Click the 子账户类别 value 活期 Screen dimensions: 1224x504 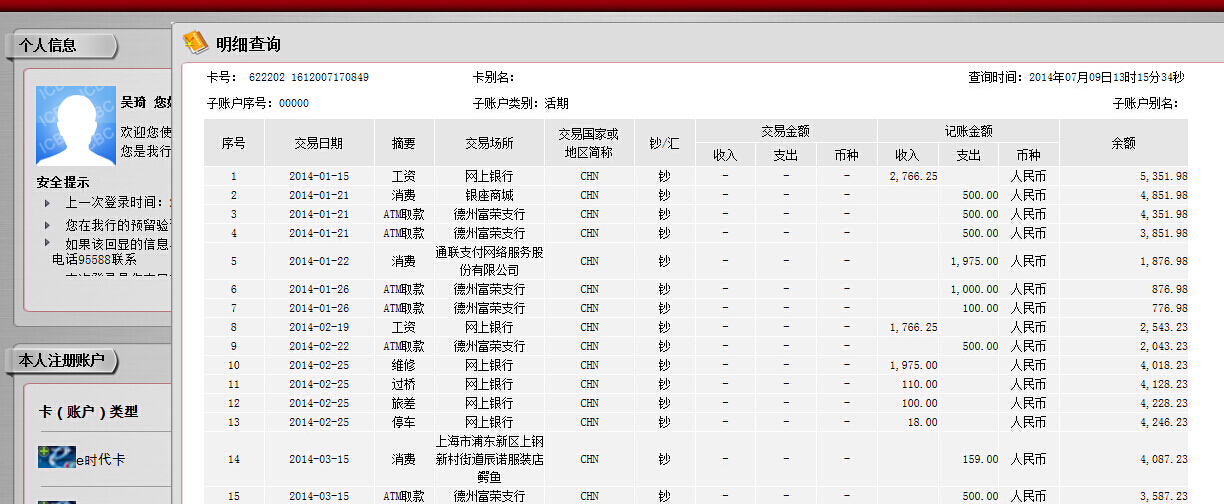point(556,103)
